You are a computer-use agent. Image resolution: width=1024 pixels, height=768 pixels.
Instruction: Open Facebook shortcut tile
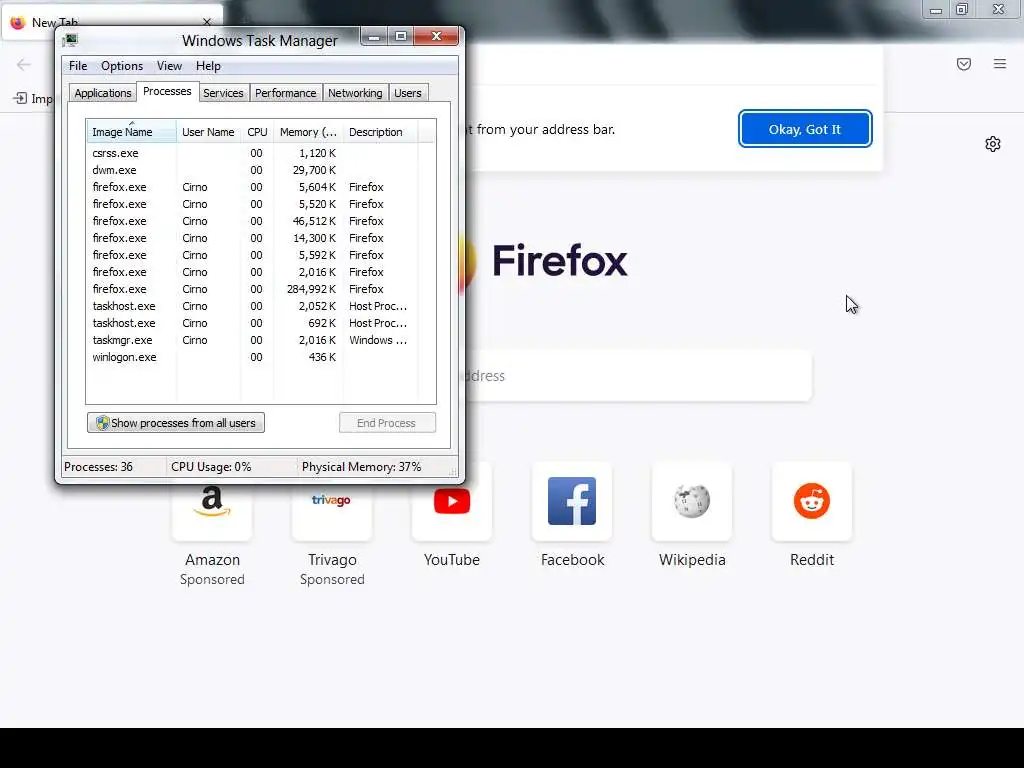[571, 502]
